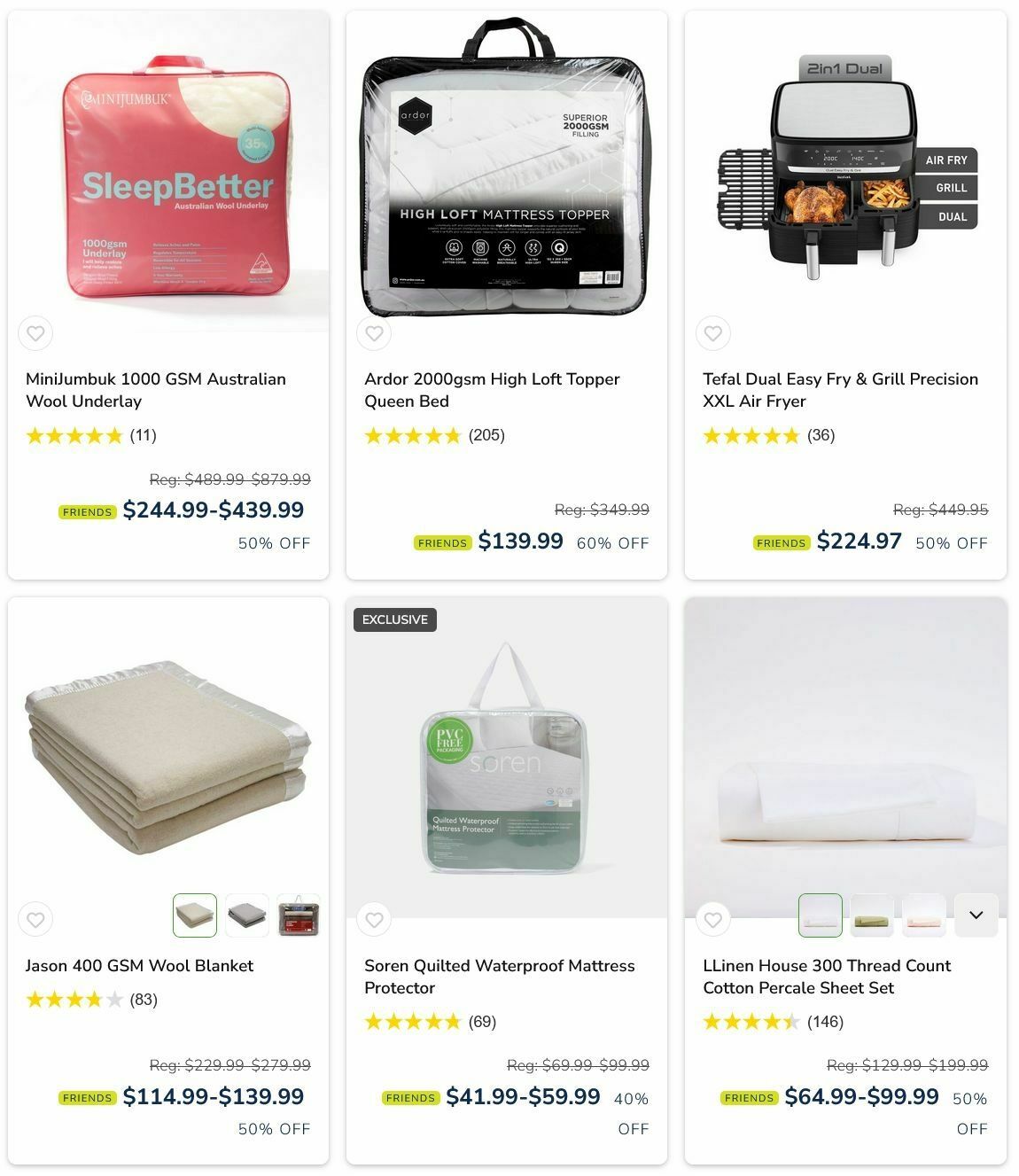Select pink LLinen sheet set swatch

(x=924, y=915)
